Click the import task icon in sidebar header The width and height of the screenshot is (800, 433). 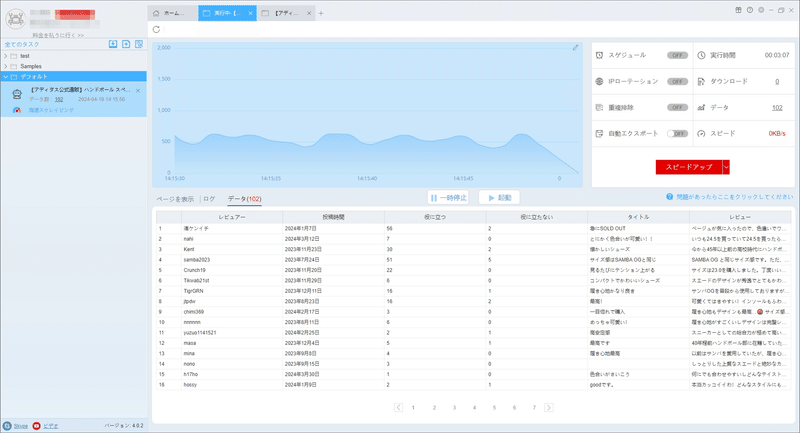[x=113, y=44]
